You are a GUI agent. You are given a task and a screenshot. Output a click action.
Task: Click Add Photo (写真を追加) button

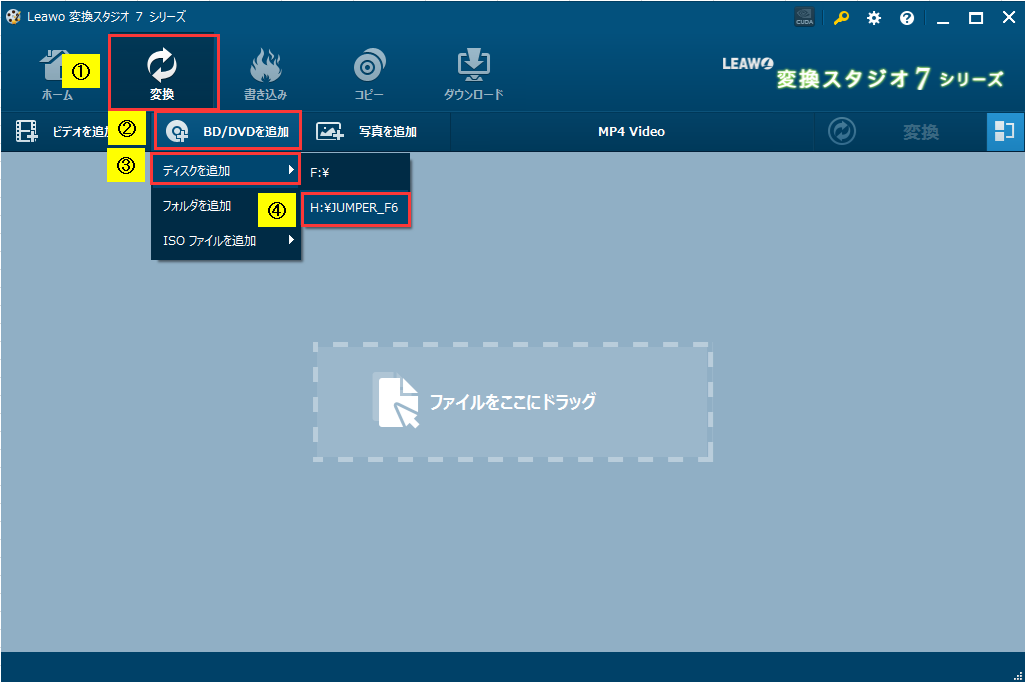tap(366, 131)
